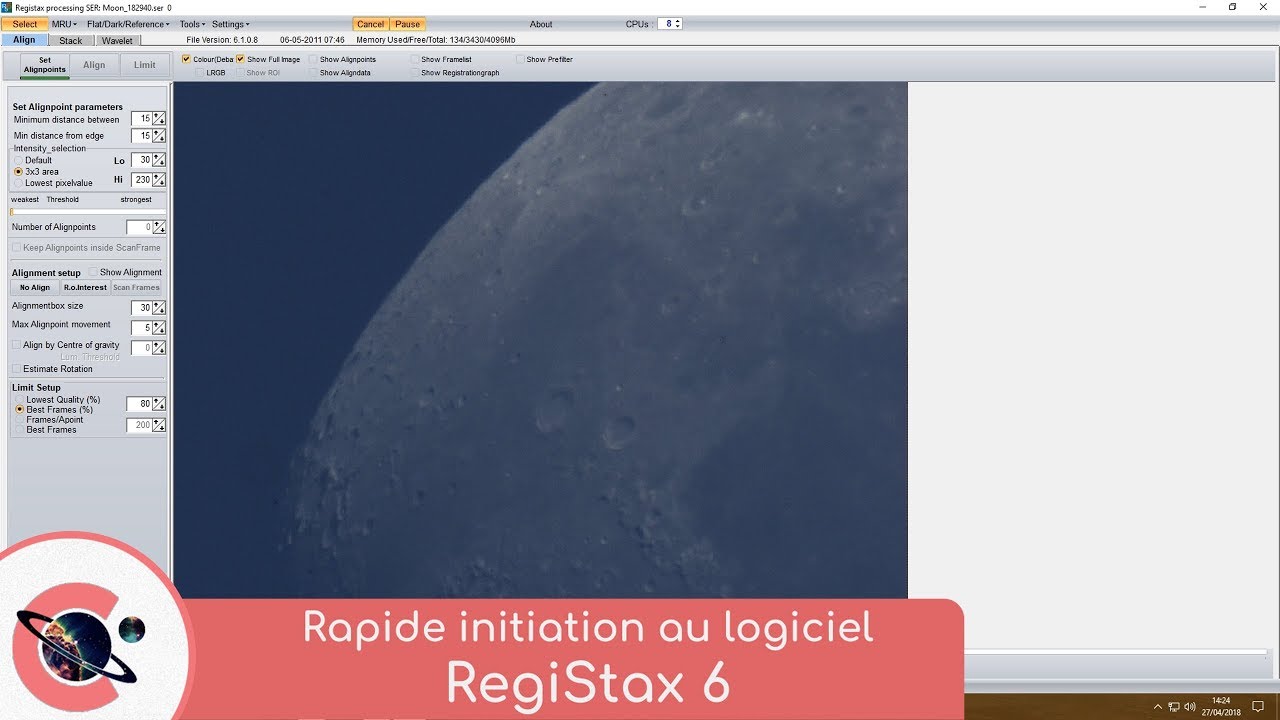Enable Show Alignment checkbox
Screen dimensions: 1280x720
[93, 272]
